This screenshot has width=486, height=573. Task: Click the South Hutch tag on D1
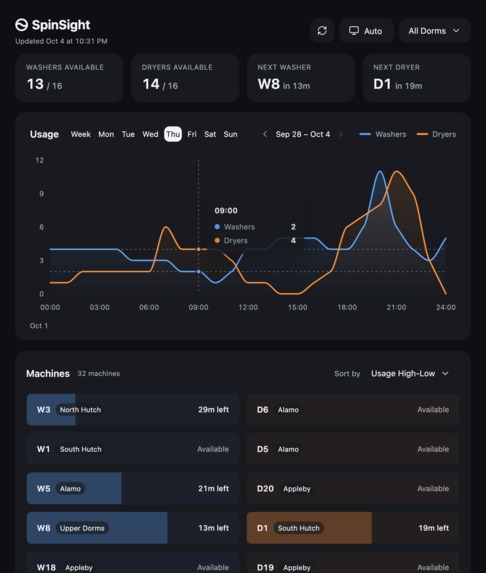(x=299, y=528)
